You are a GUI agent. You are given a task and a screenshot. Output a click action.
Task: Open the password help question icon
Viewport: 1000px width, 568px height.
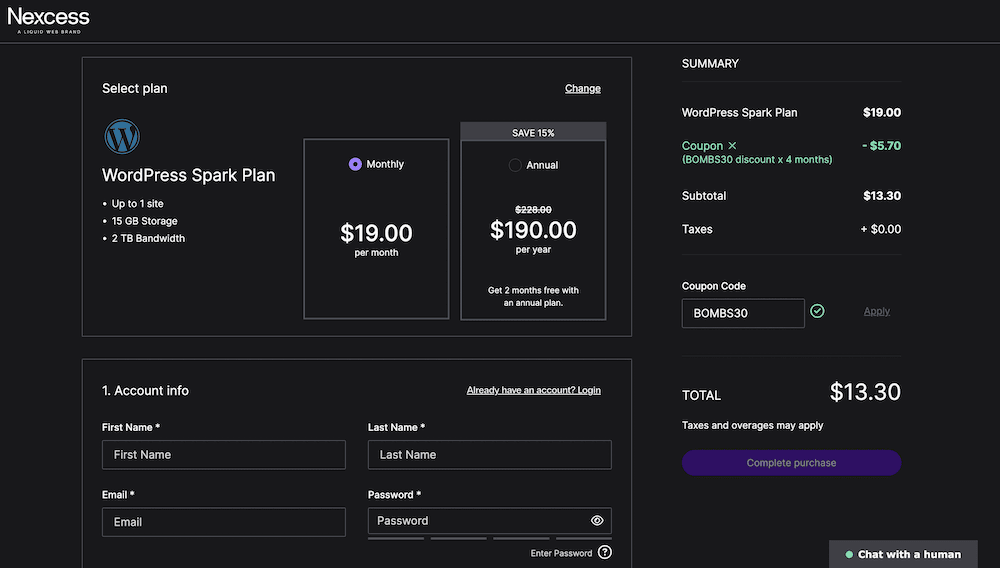(605, 552)
